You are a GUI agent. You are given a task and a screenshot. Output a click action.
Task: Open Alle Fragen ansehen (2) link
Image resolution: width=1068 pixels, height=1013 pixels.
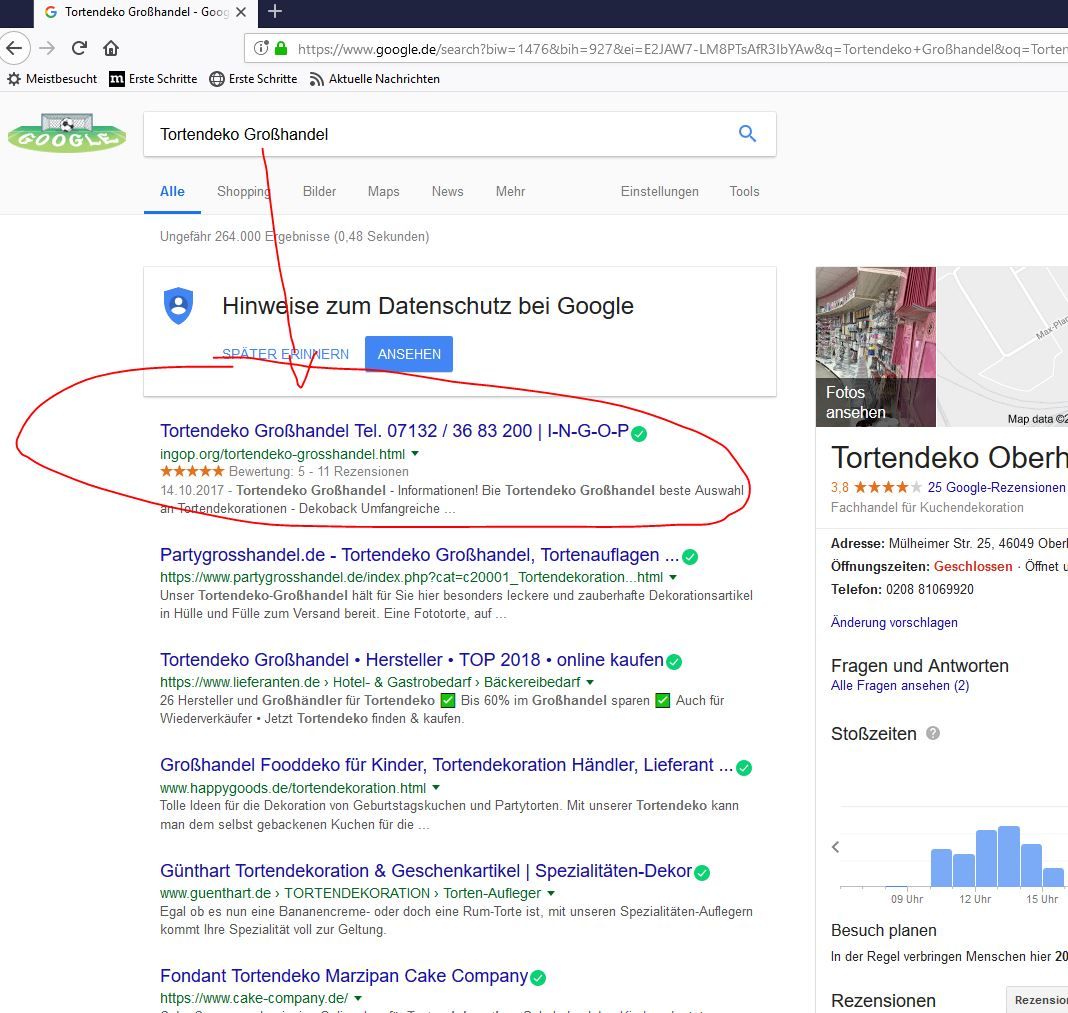click(899, 685)
